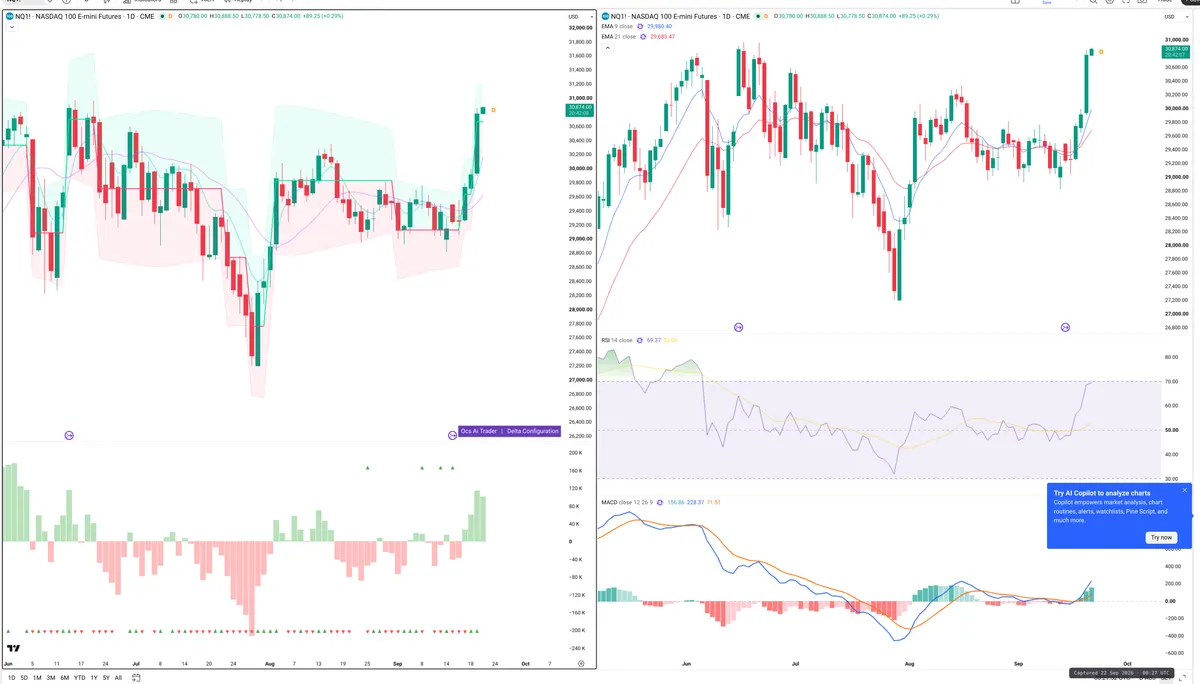Click the TradingView logo on left chart
1200x684 pixels.
pos(14,649)
